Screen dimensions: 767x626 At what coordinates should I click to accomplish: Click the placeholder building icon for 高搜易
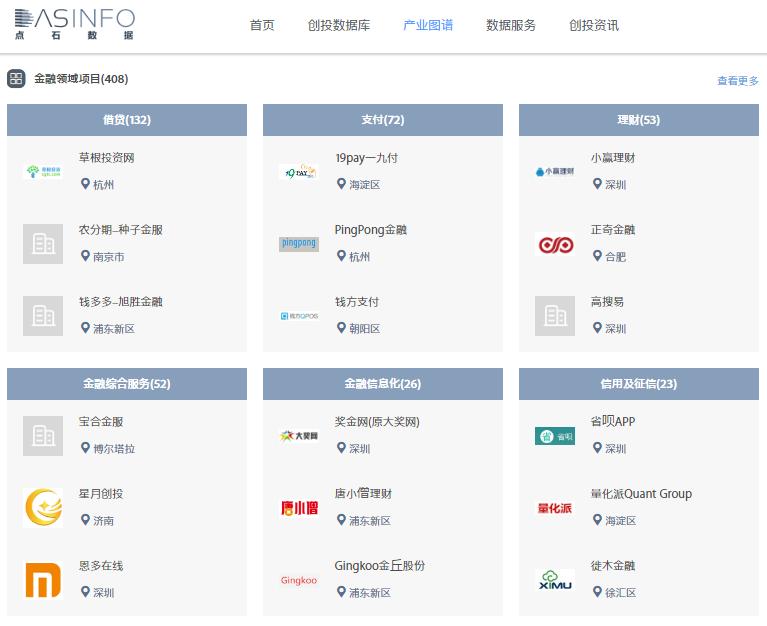pyautogui.click(x=555, y=315)
